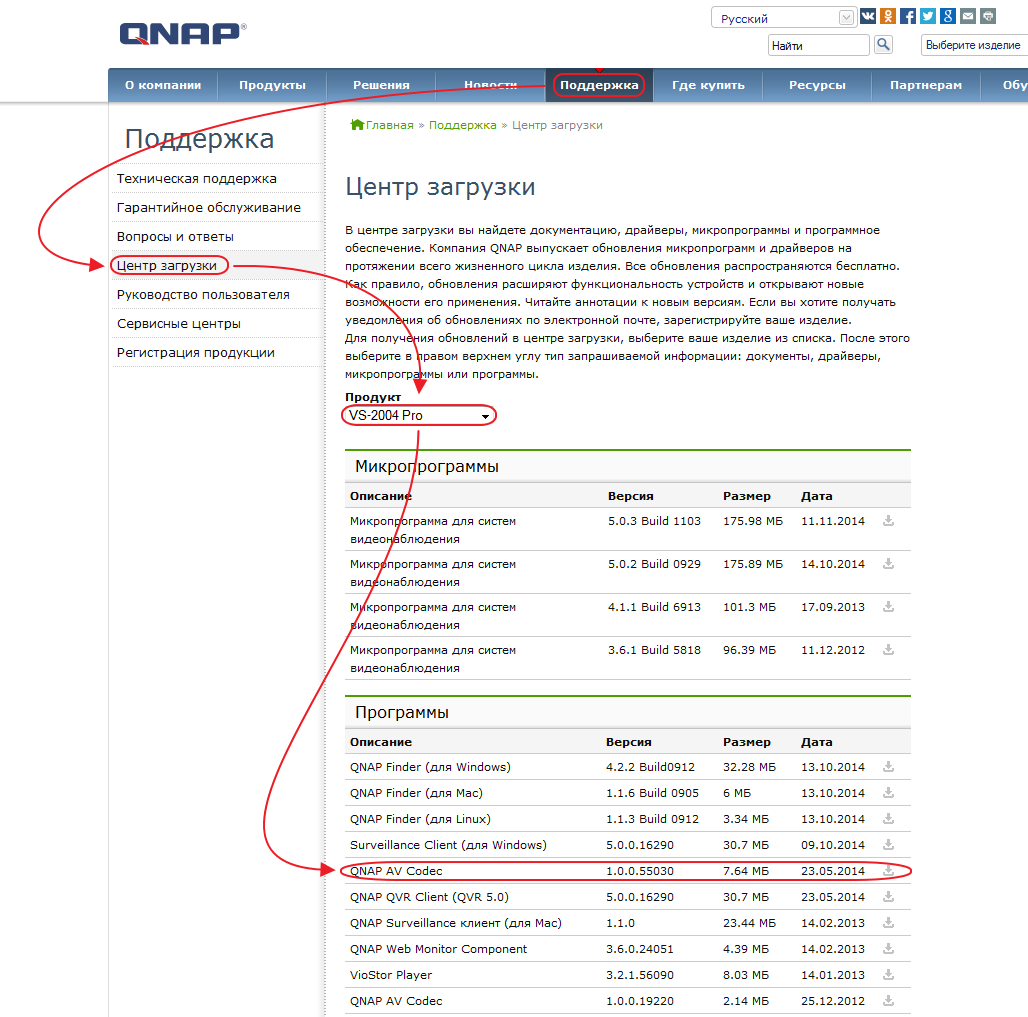Click date 17.09.2013 cell
Viewport: 1028px width, 1017px height.
833,607
